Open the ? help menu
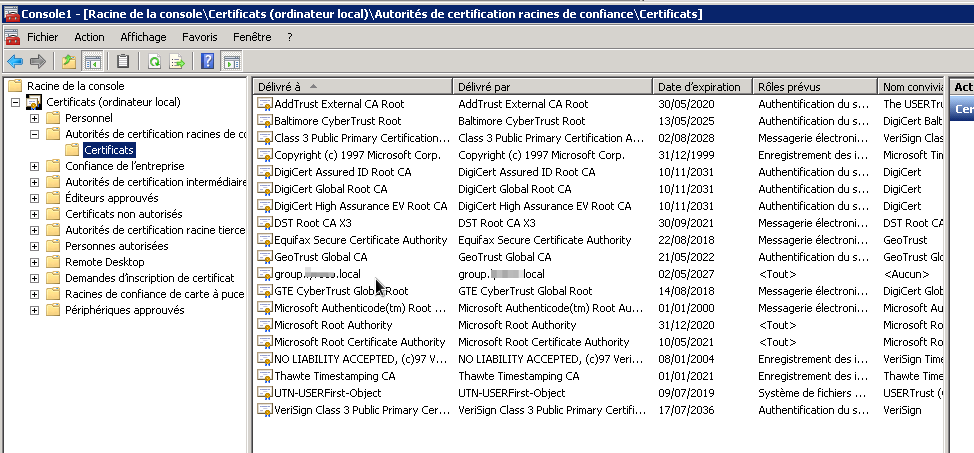The image size is (974, 453). 289,37
